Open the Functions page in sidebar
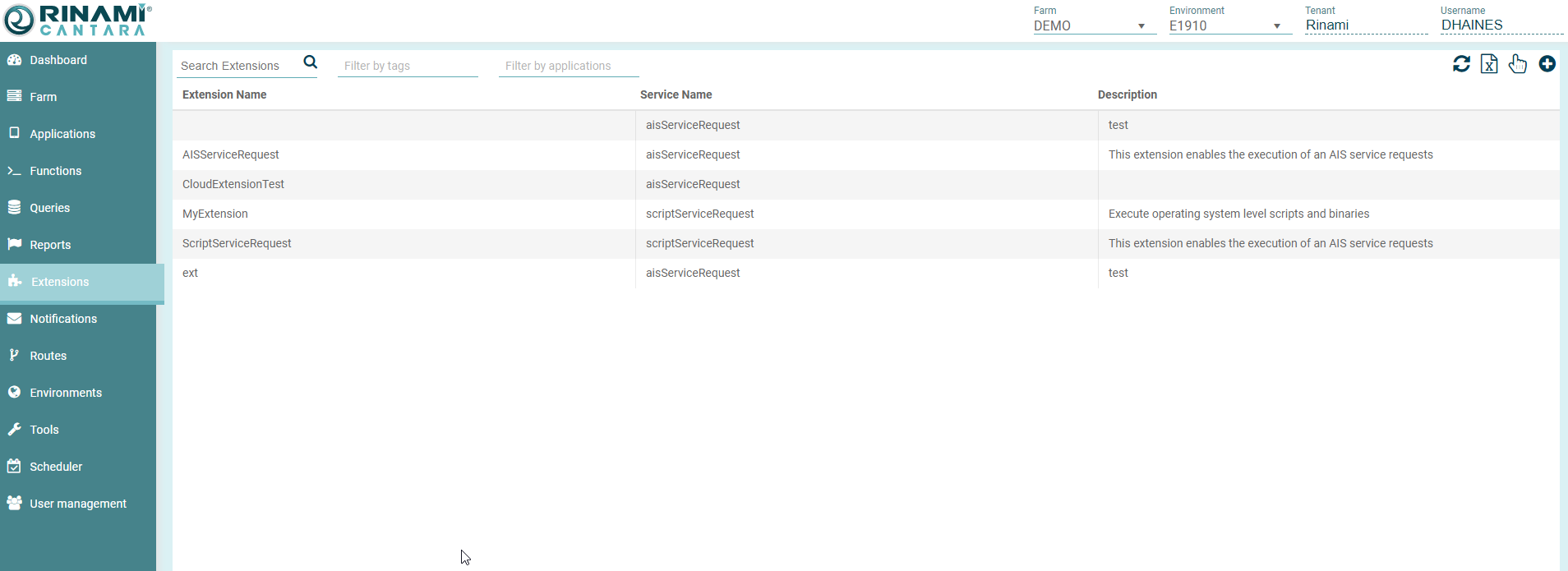1568x571 pixels. [55, 171]
